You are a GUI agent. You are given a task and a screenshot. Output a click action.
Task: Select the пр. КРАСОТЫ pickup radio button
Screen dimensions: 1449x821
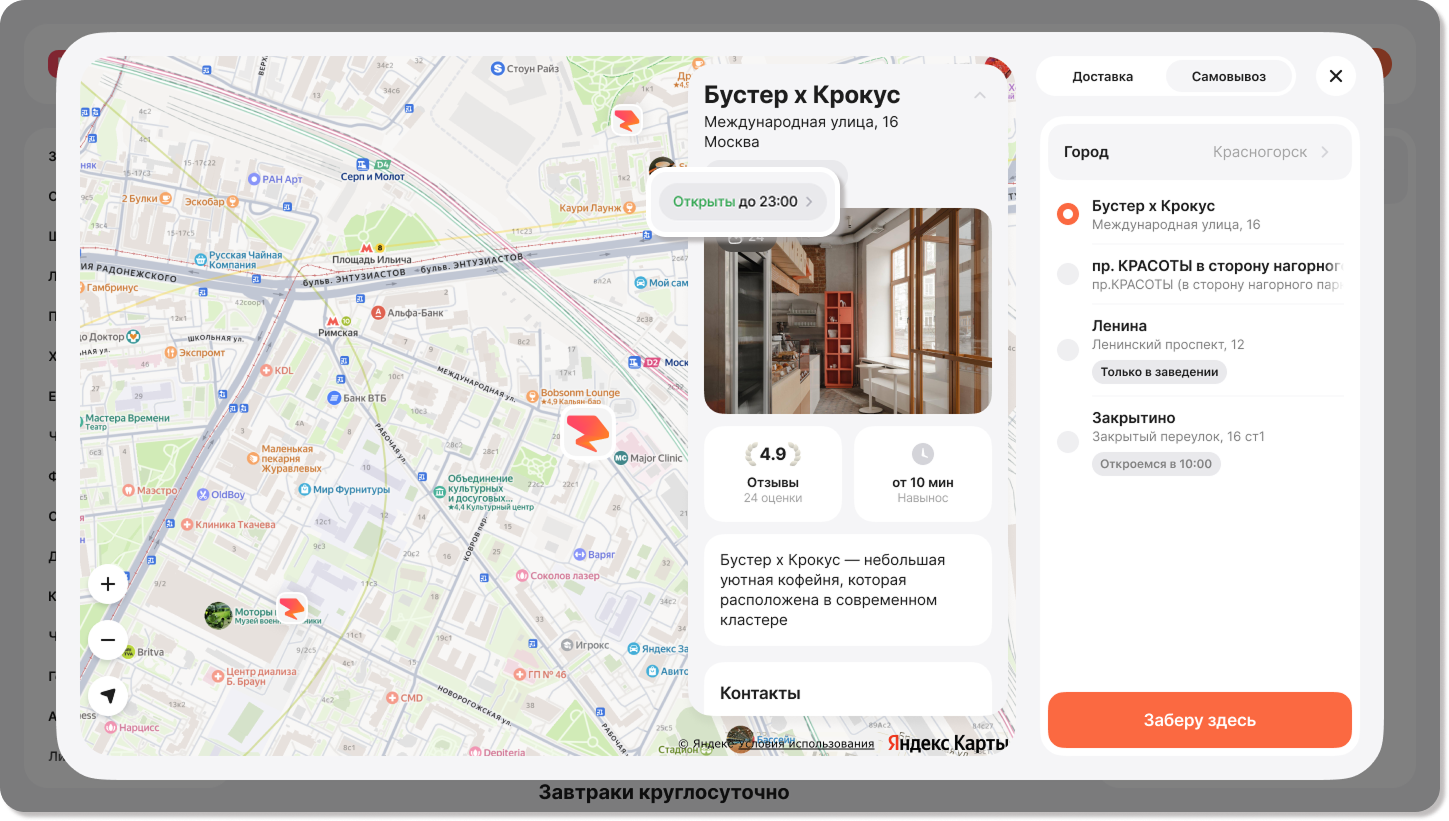click(1068, 274)
